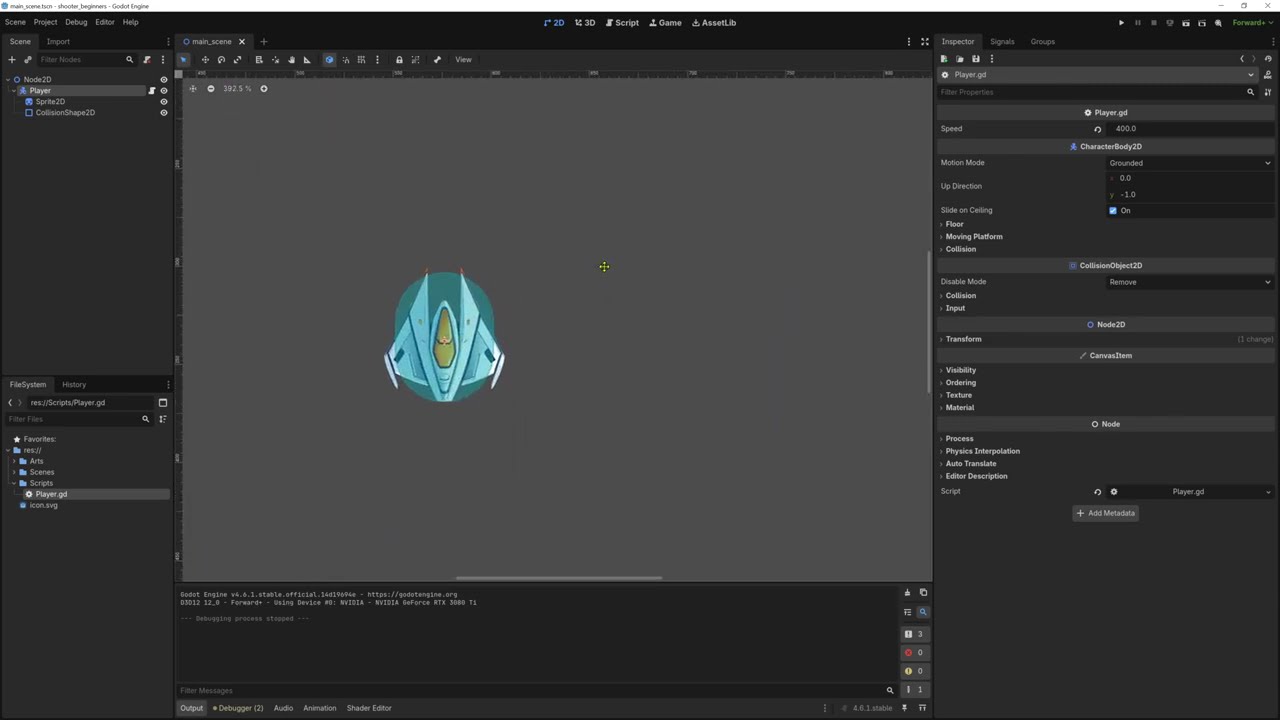This screenshot has width=1280, height=720.
Task: Open the Shader Editor panel
Action: click(x=369, y=708)
